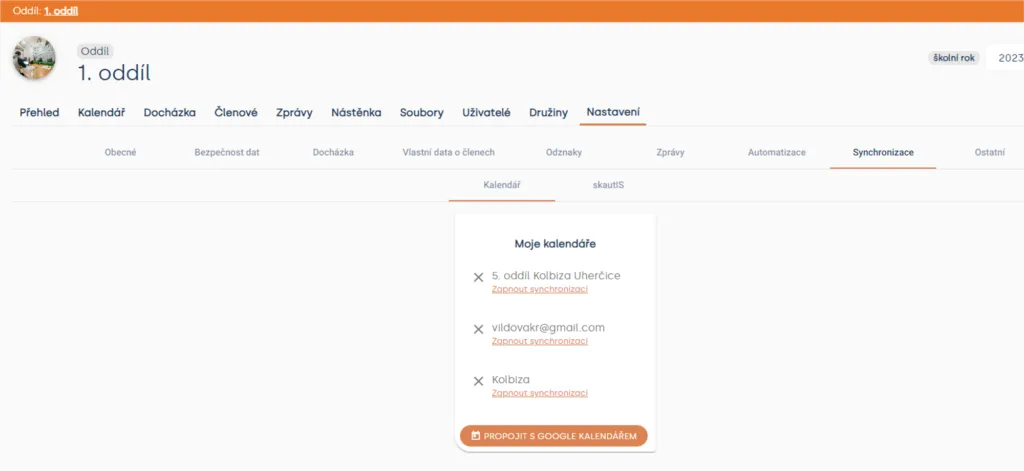Screen dimensions: 1024x471
Task: Click Propojit s Google kalendářem button
Action: pyautogui.click(x=553, y=436)
